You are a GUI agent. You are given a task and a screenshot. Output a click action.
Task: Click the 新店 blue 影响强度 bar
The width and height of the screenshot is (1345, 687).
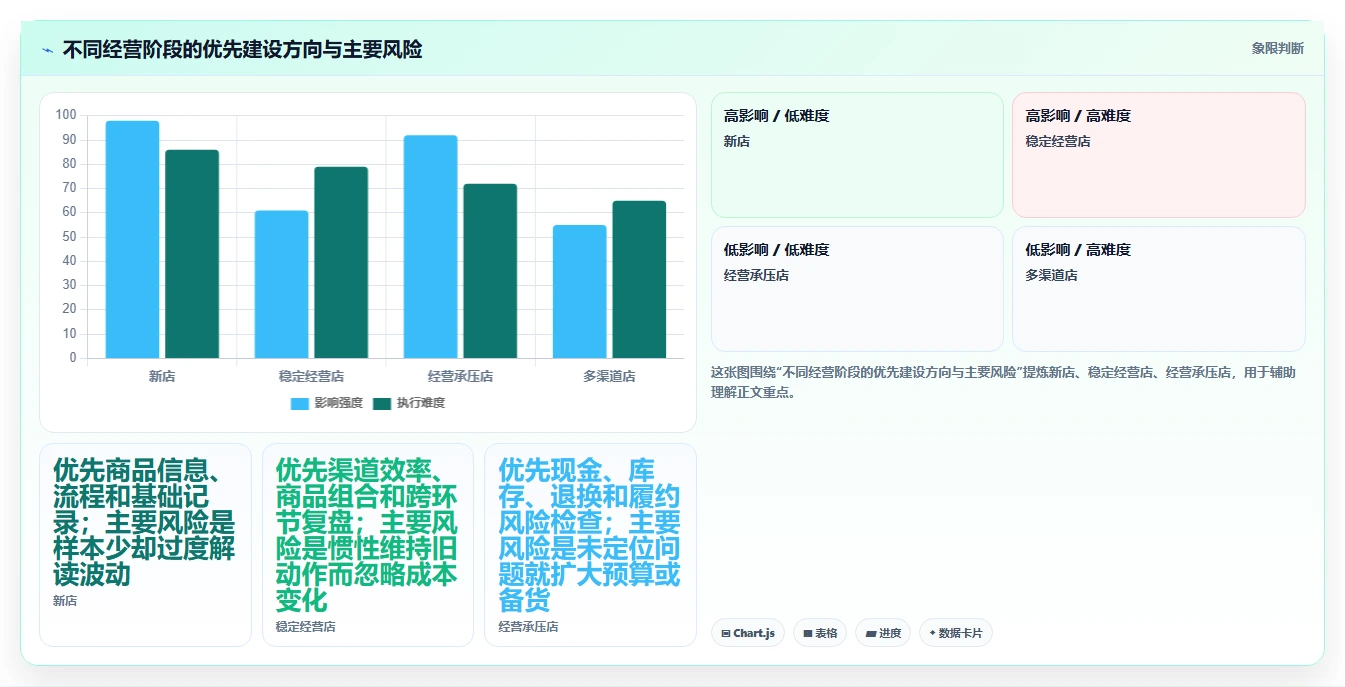(132, 239)
